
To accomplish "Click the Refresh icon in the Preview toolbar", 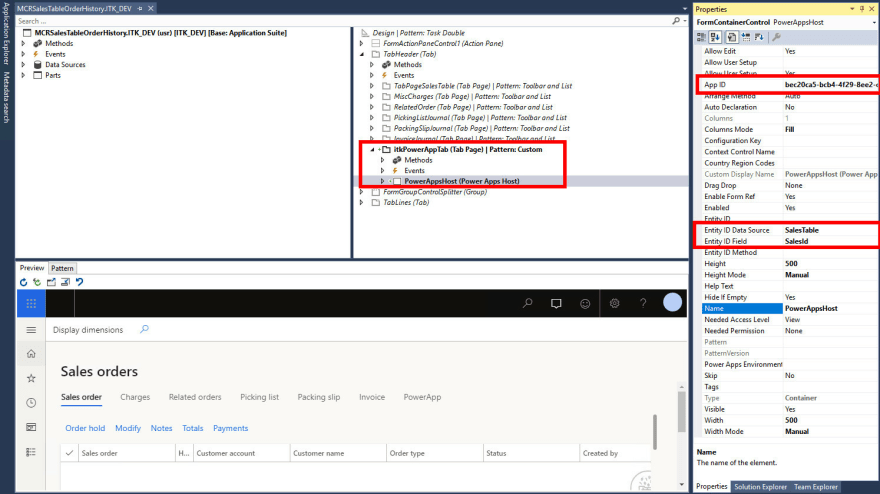I will coord(23,282).
